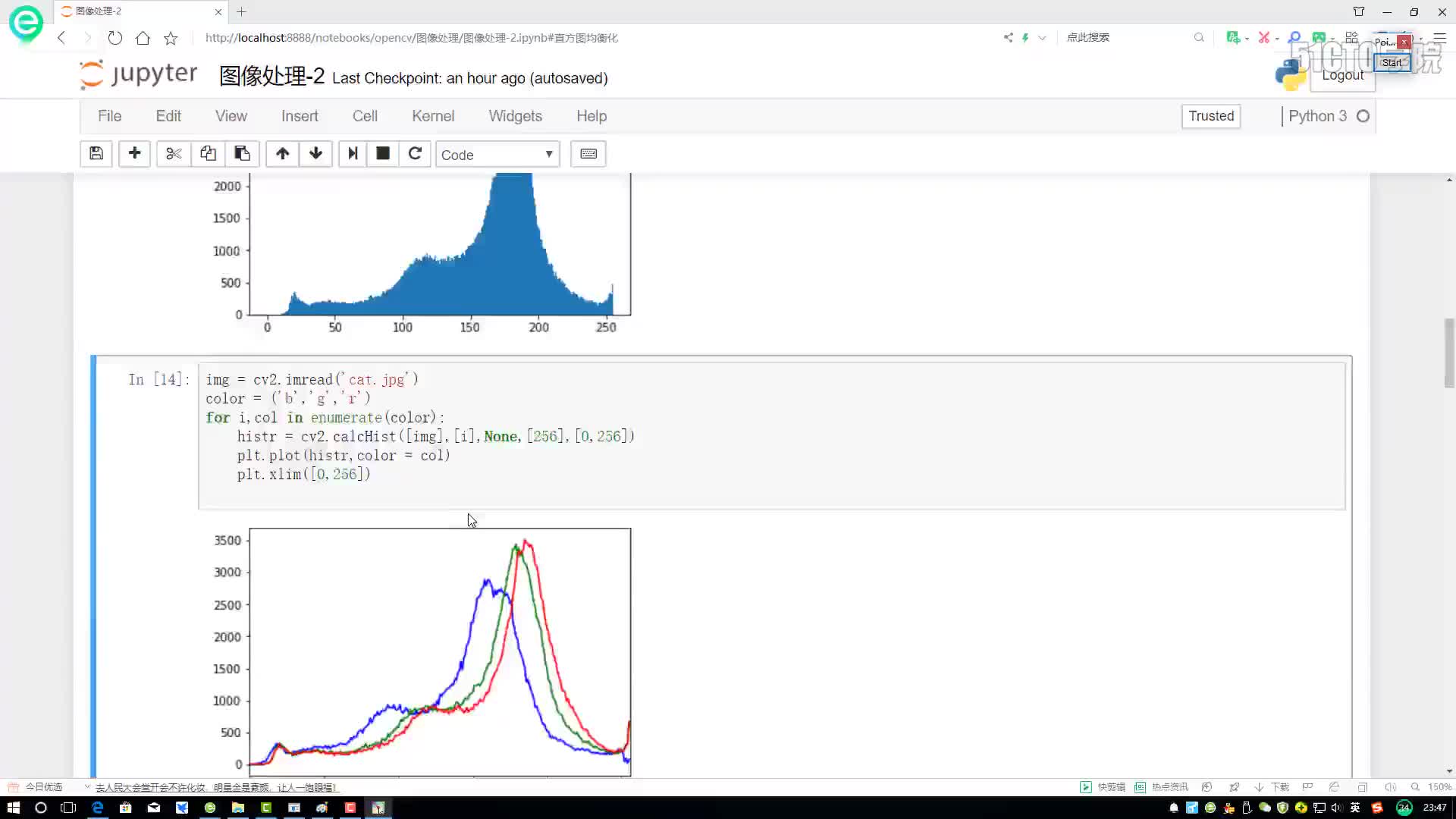Click the Jupyter logo
The image size is (1456, 819).
(139, 74)
